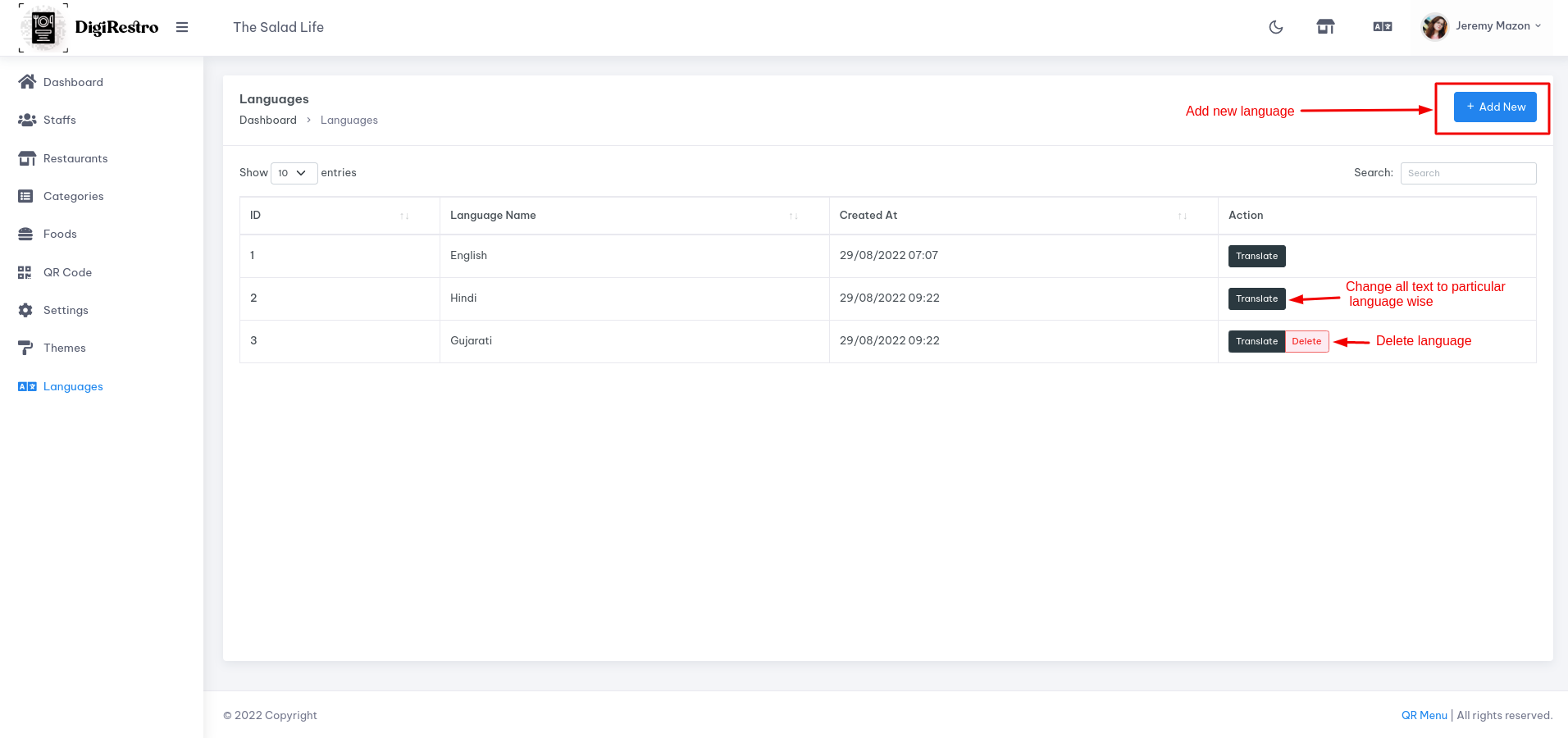Select the Languages menu item
Viewport: 1568px width, 738px height.
pos(73,386)
